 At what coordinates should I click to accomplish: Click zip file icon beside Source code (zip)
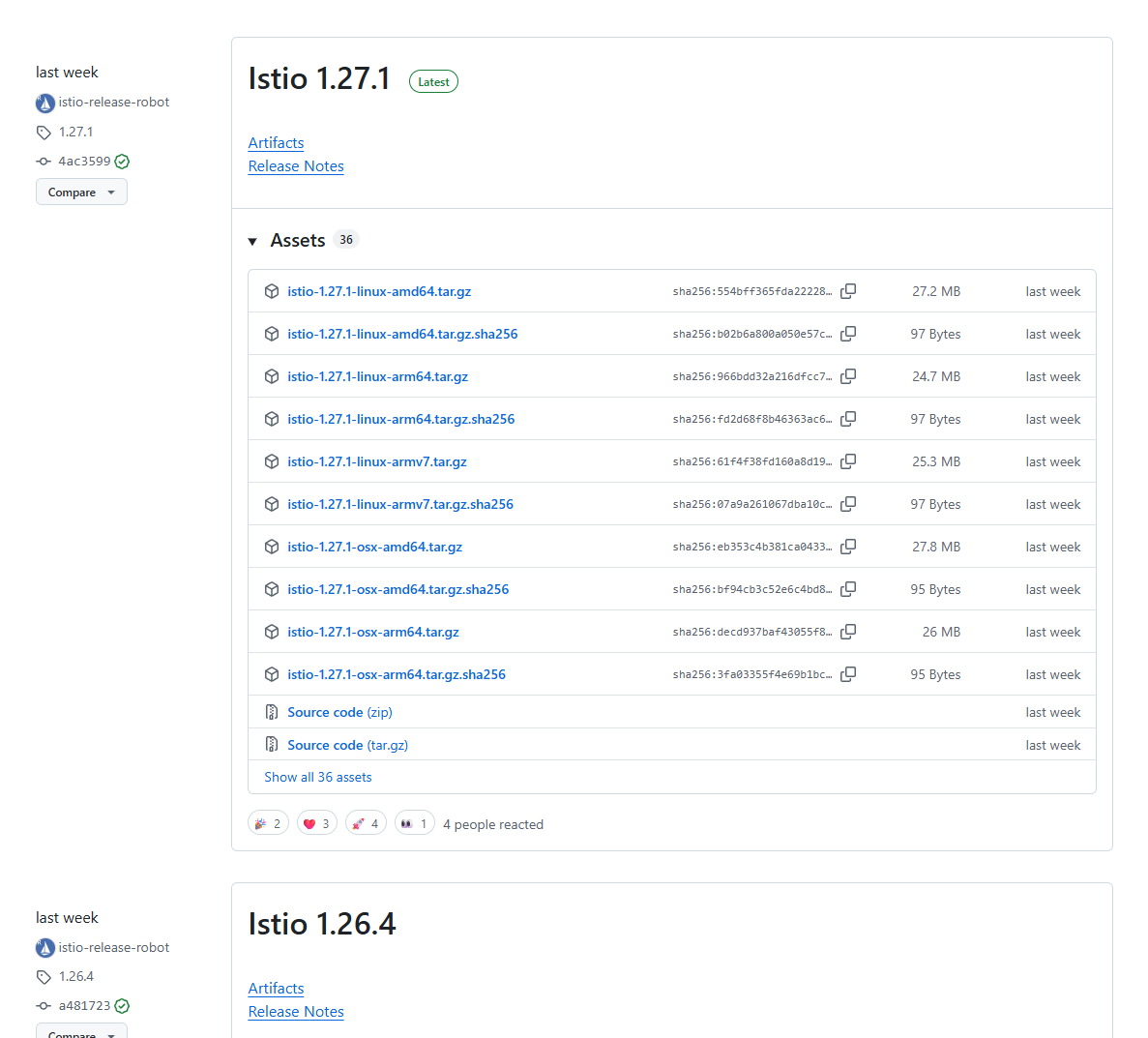(272, 711)
